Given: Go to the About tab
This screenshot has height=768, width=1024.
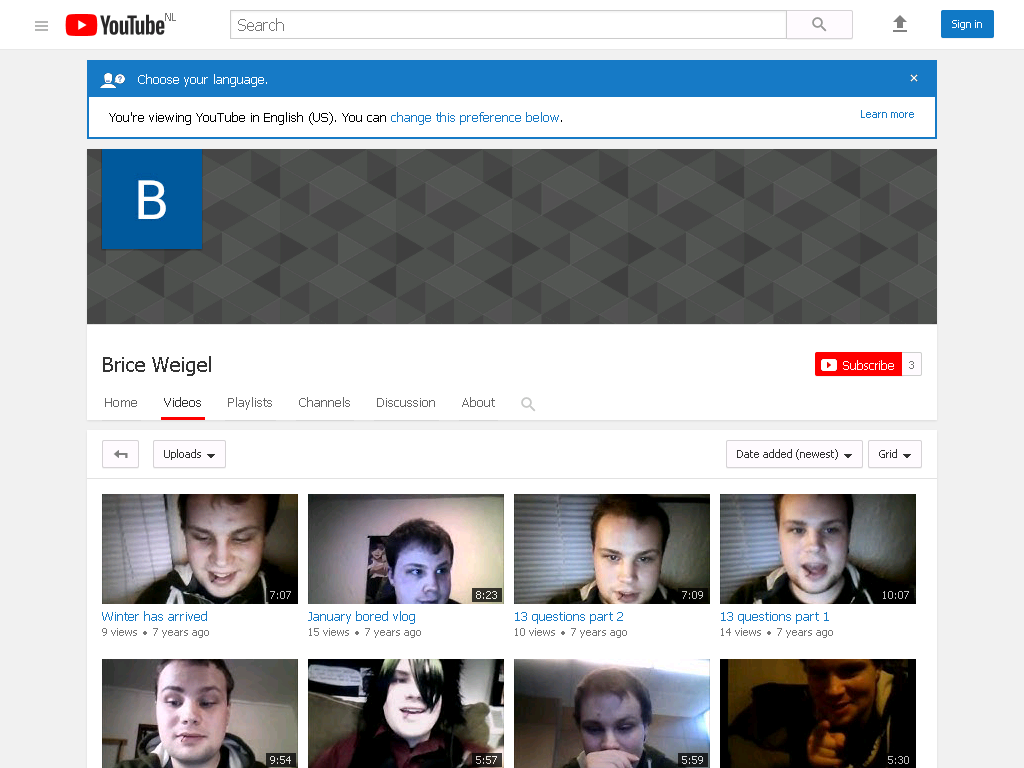Looking at the screenshot, I should pos(478,402).
